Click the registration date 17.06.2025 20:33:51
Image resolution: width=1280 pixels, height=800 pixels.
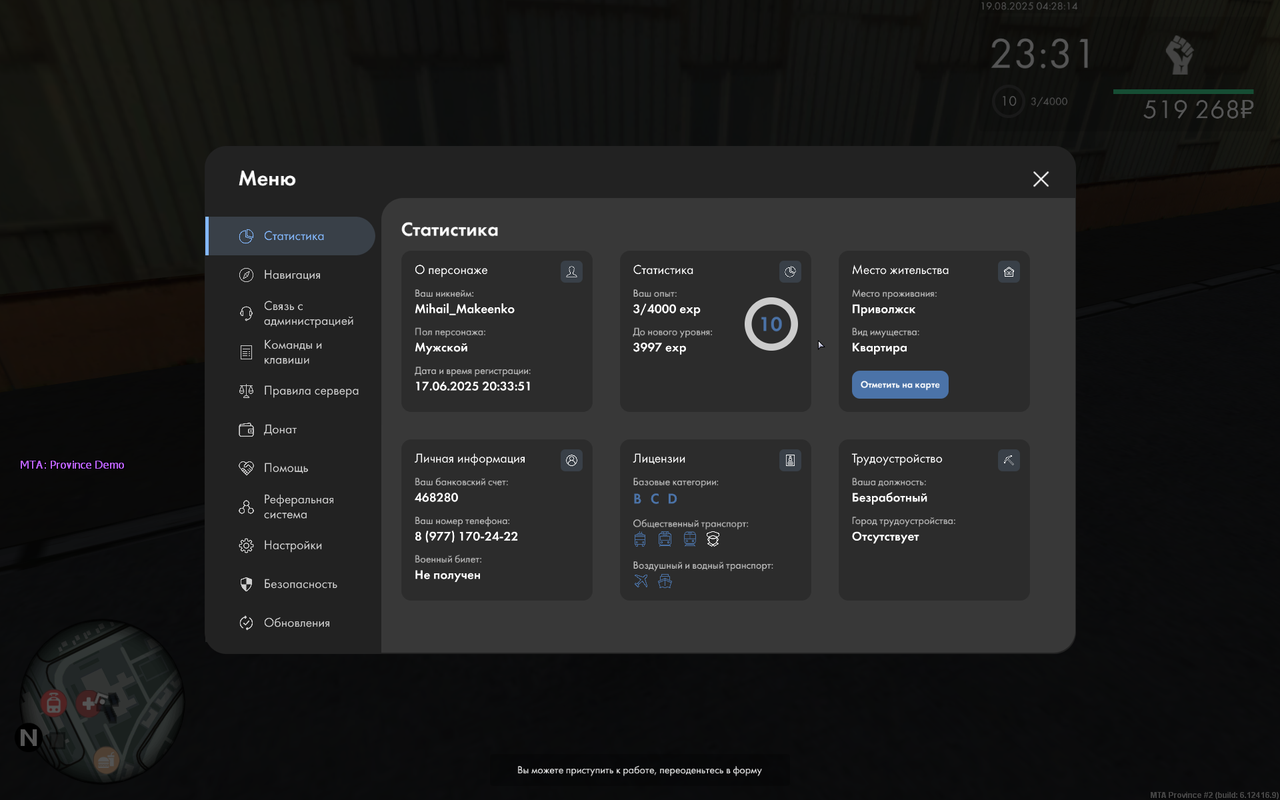point(473,386)
